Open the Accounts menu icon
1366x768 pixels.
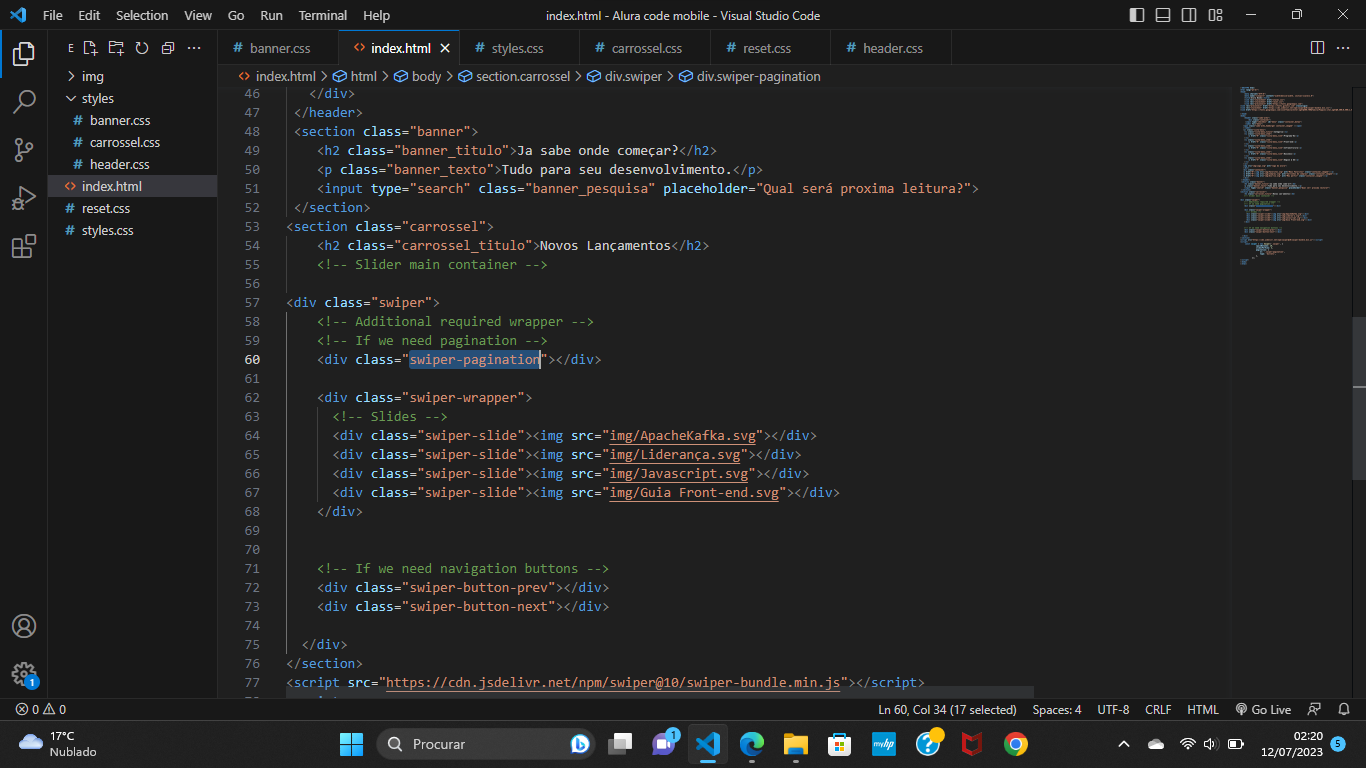click(24, 626)
